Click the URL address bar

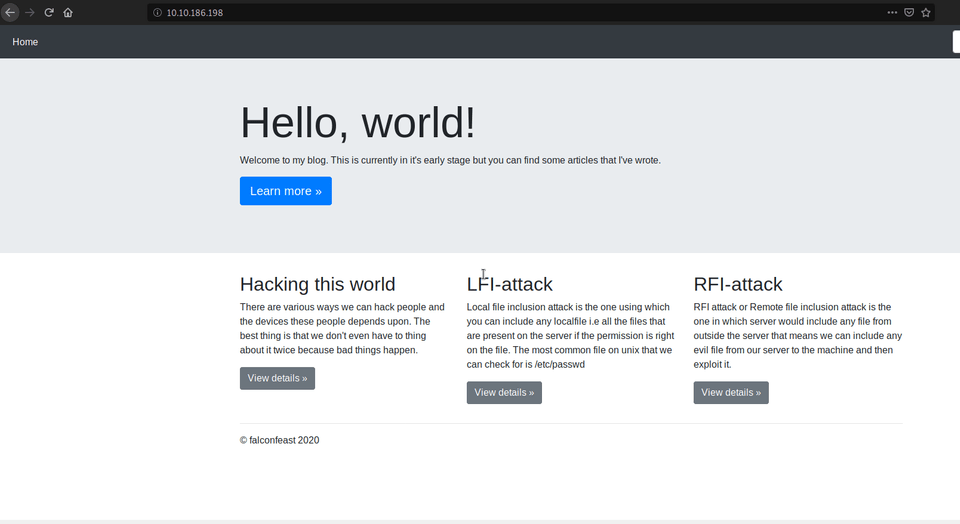point(500,12)
